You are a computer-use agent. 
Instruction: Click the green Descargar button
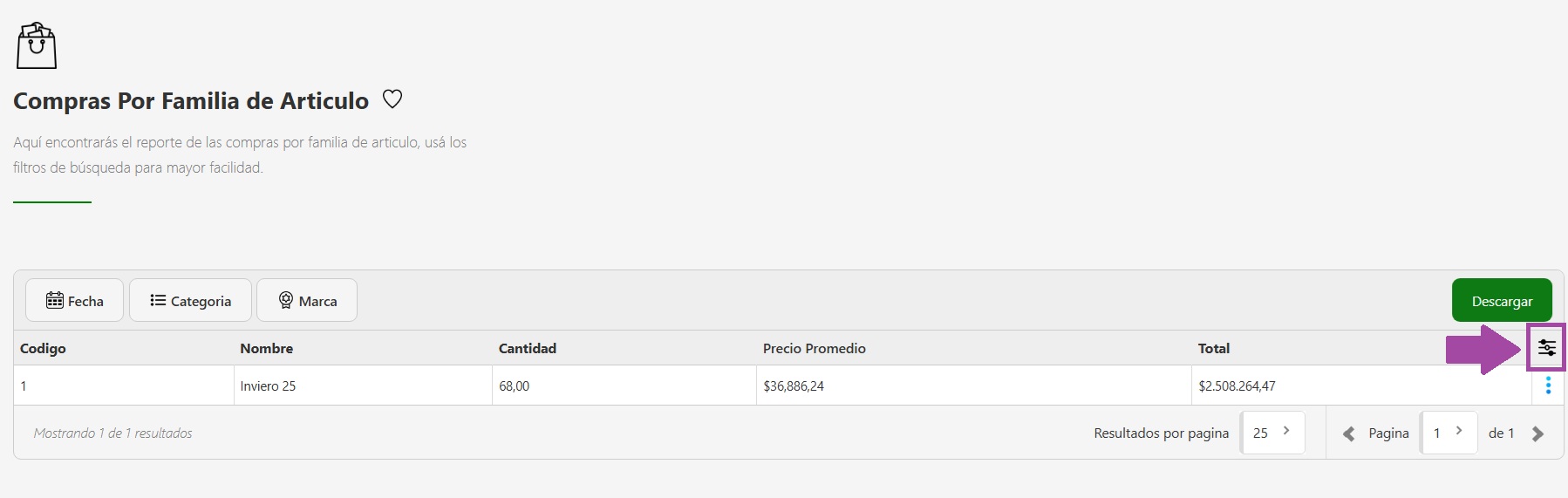coord(1502,301)
